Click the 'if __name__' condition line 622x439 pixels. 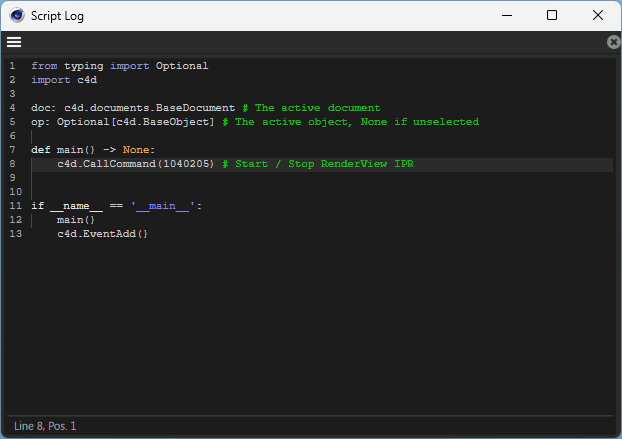tap(116, 206)
